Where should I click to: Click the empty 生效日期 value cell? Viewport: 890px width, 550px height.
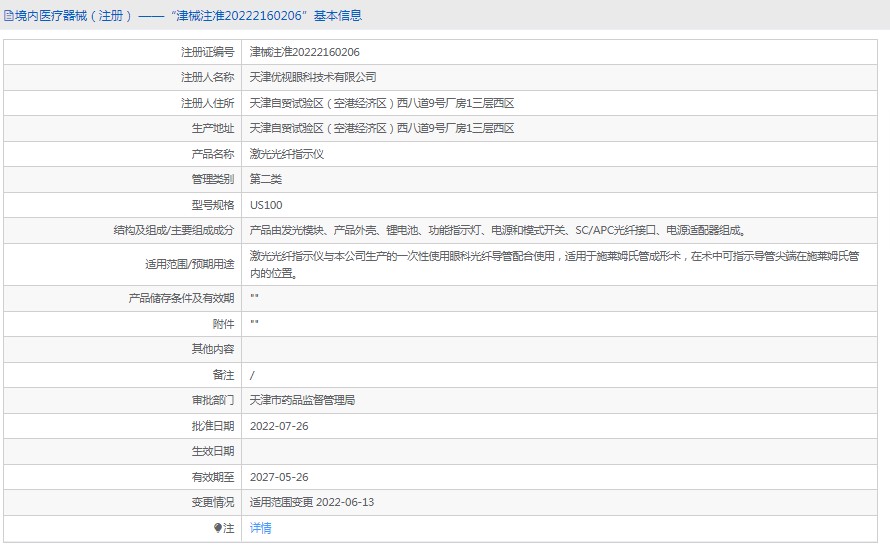coord(560,451)
